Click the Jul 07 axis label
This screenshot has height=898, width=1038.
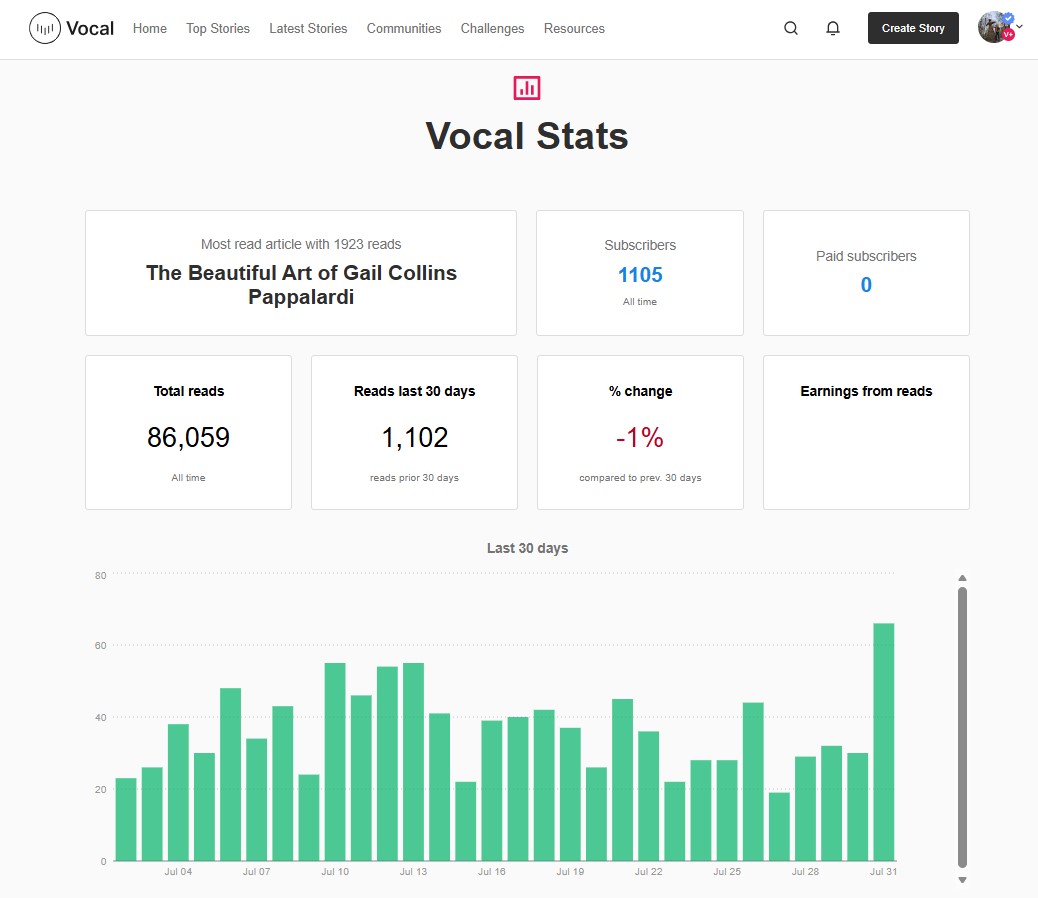(x=256, y=872)
